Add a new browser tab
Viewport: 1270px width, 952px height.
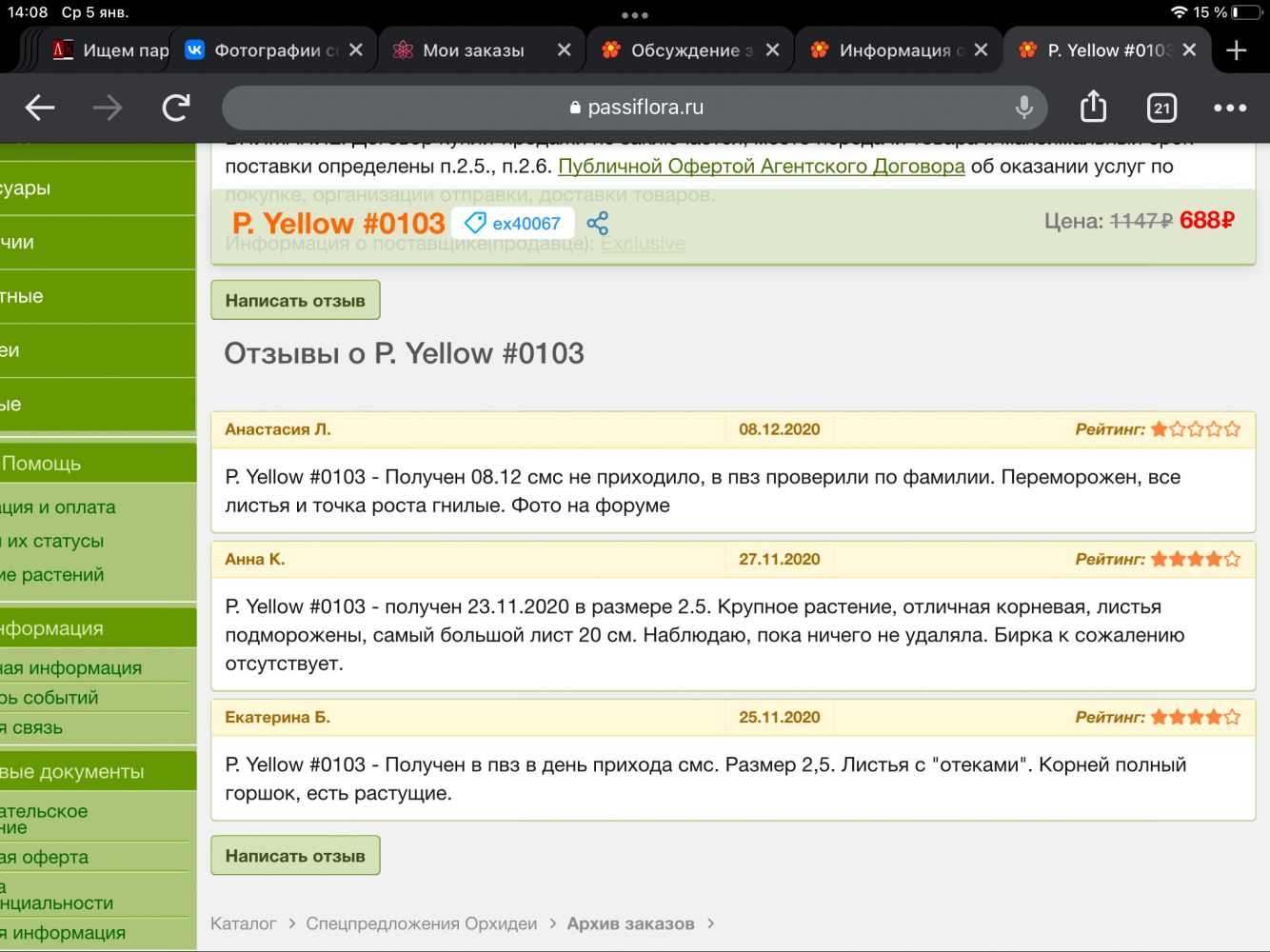click(1236, 50)
